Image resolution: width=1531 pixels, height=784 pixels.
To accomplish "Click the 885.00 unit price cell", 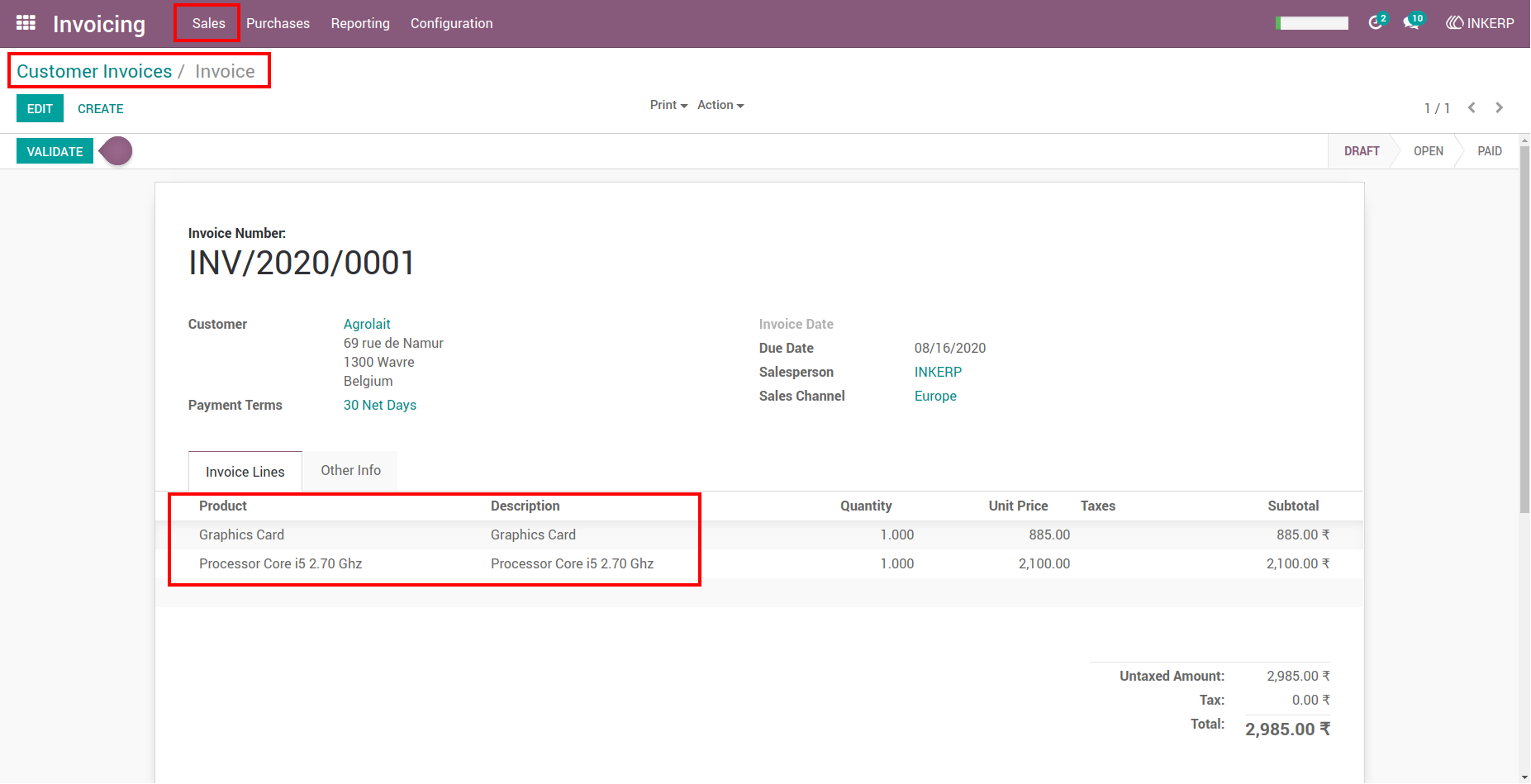I will pos(1049,535).
